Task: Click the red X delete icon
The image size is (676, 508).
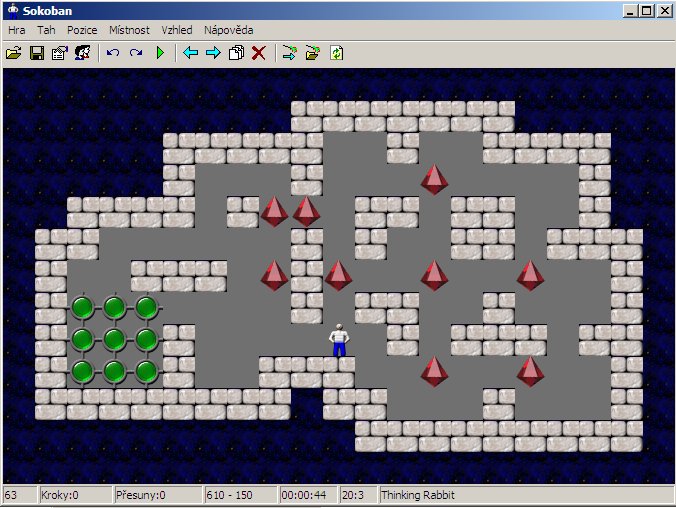Action: coord(259,53)
